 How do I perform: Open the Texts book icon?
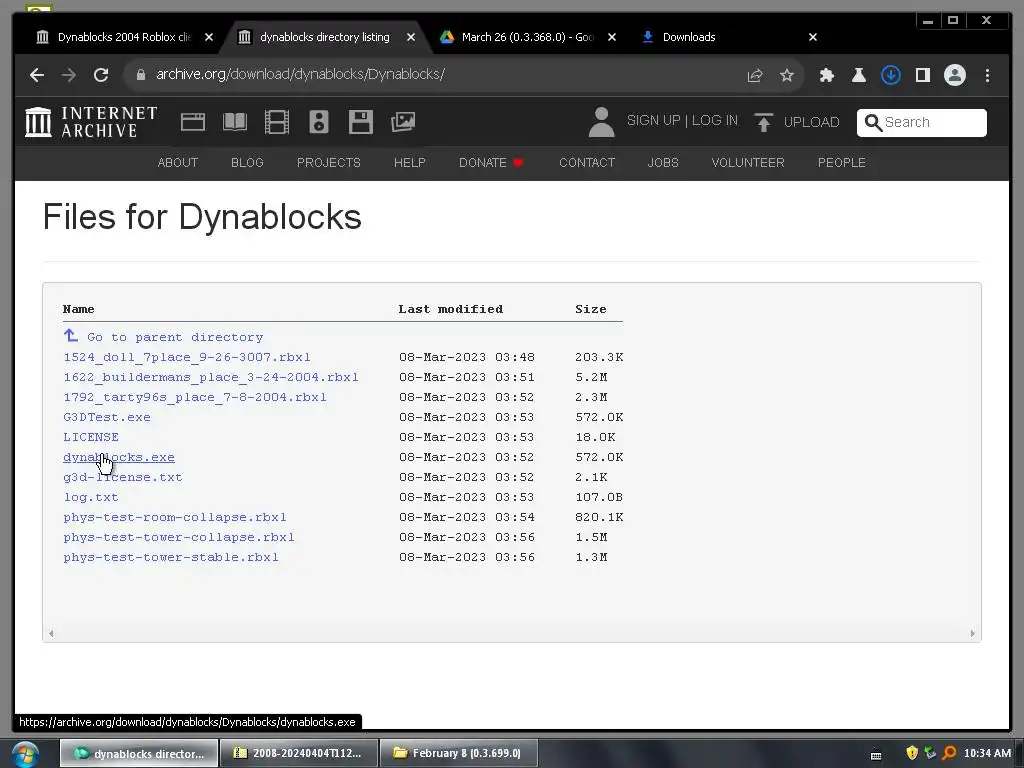click(235, 122)
